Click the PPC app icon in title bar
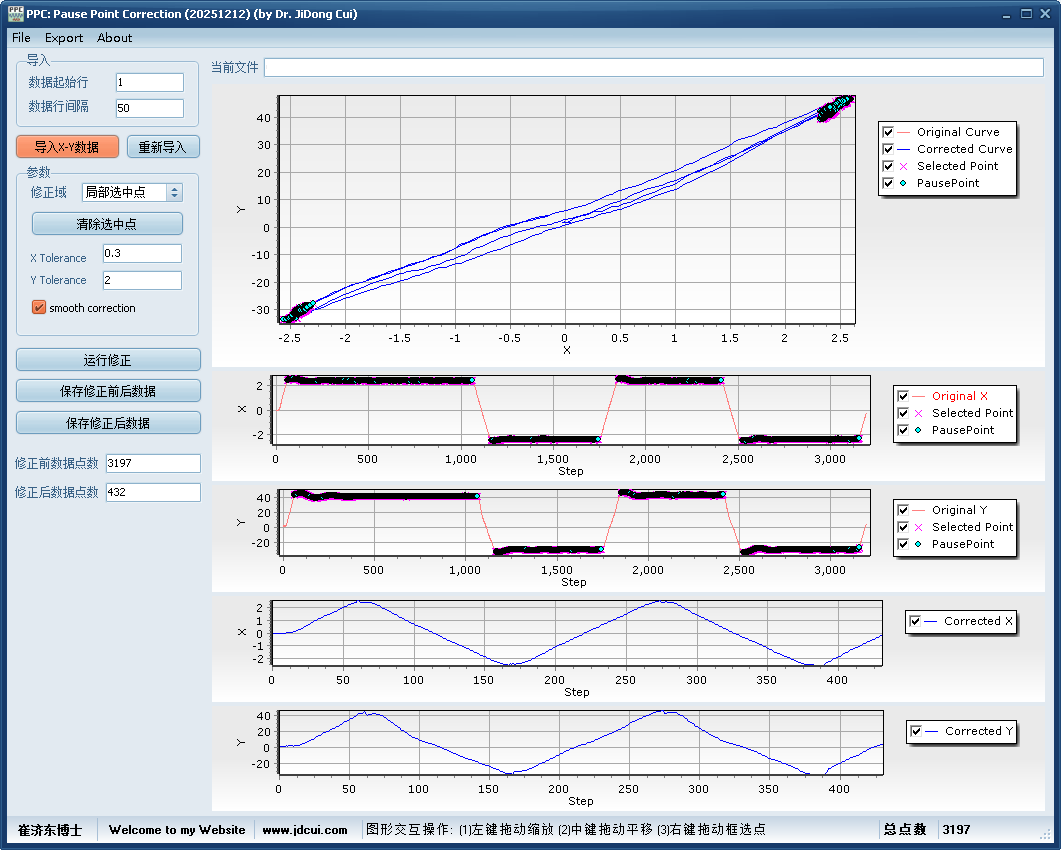The image size is (1061, 850). (x=15, y=14)
